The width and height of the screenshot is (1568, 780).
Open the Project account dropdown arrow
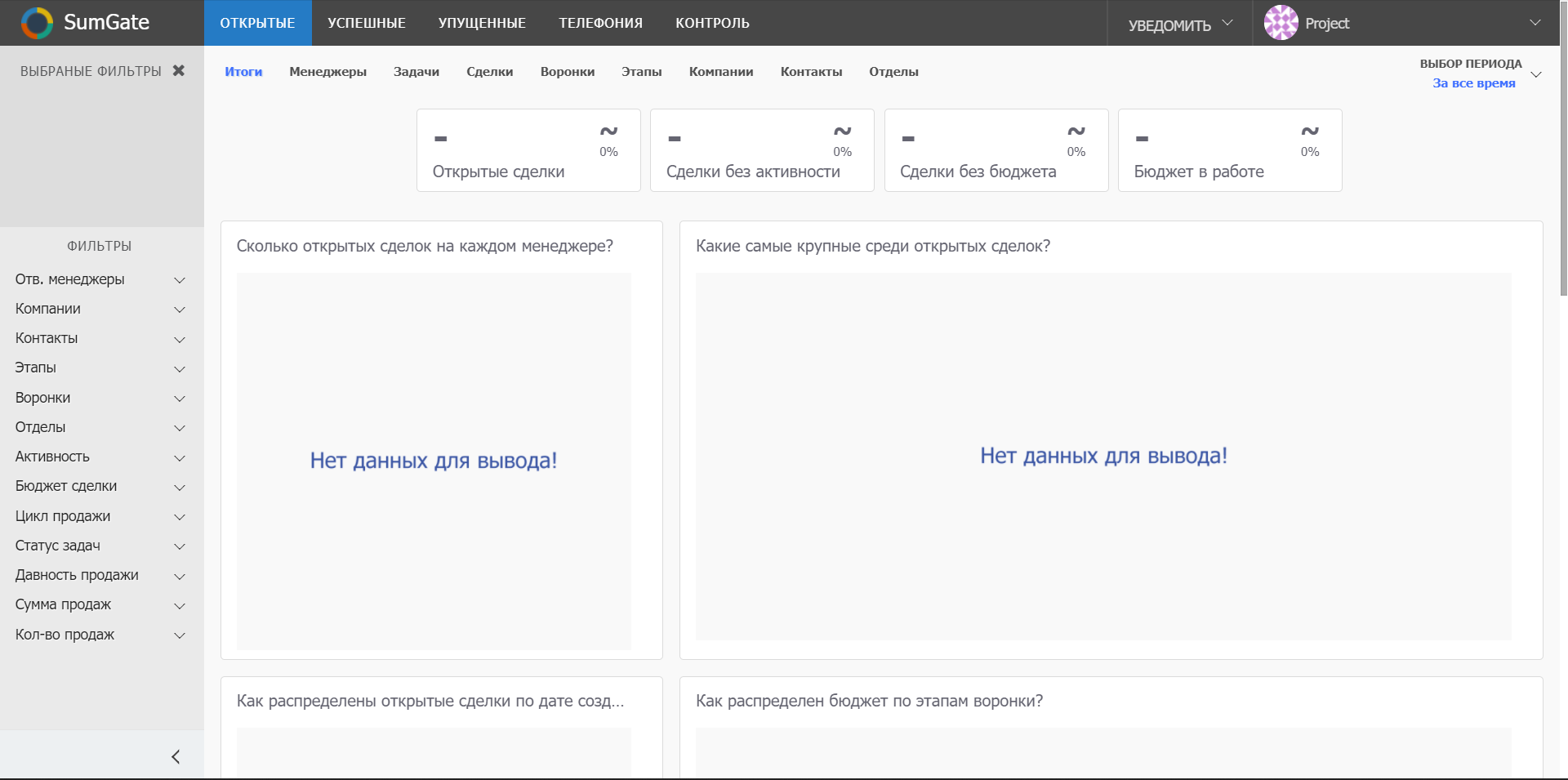point(1535,23)
